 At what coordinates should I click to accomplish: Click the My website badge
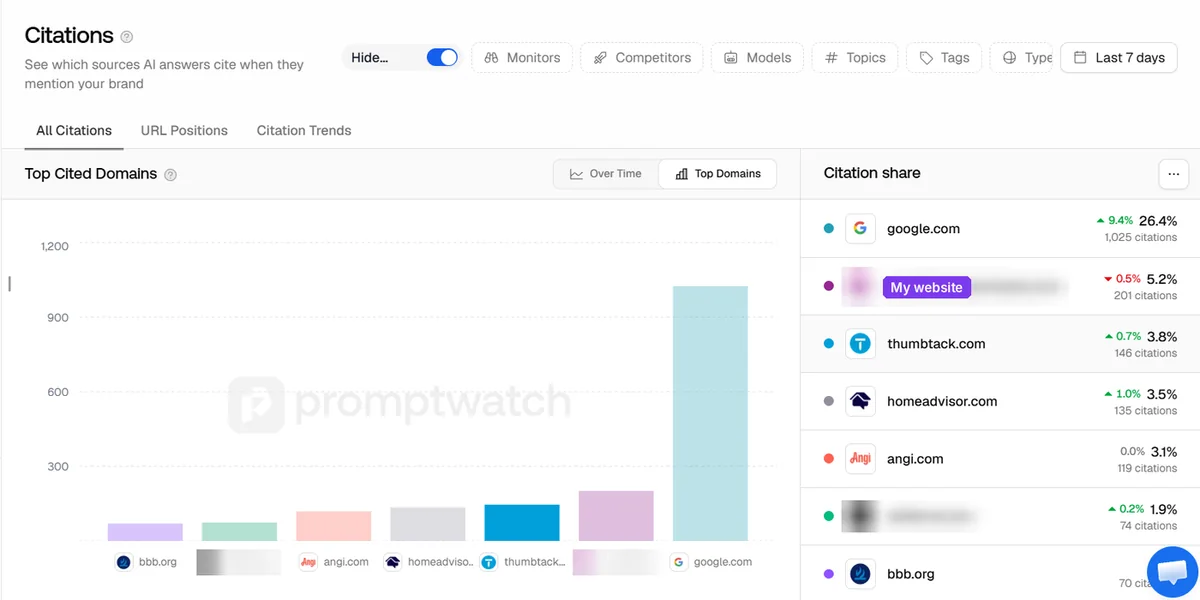(927, 287)
